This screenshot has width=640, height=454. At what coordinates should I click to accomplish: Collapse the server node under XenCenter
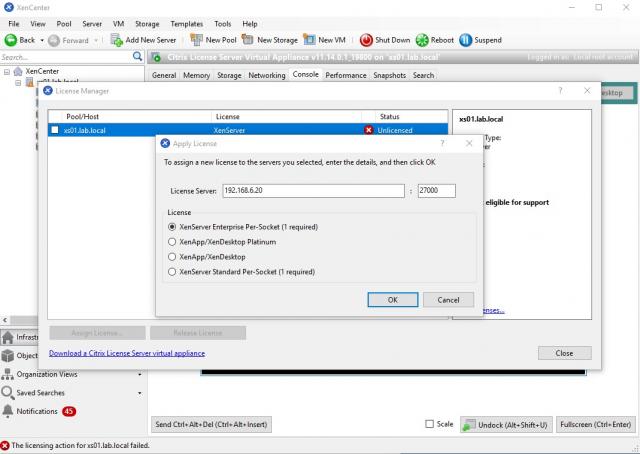(x=18, y=83)
